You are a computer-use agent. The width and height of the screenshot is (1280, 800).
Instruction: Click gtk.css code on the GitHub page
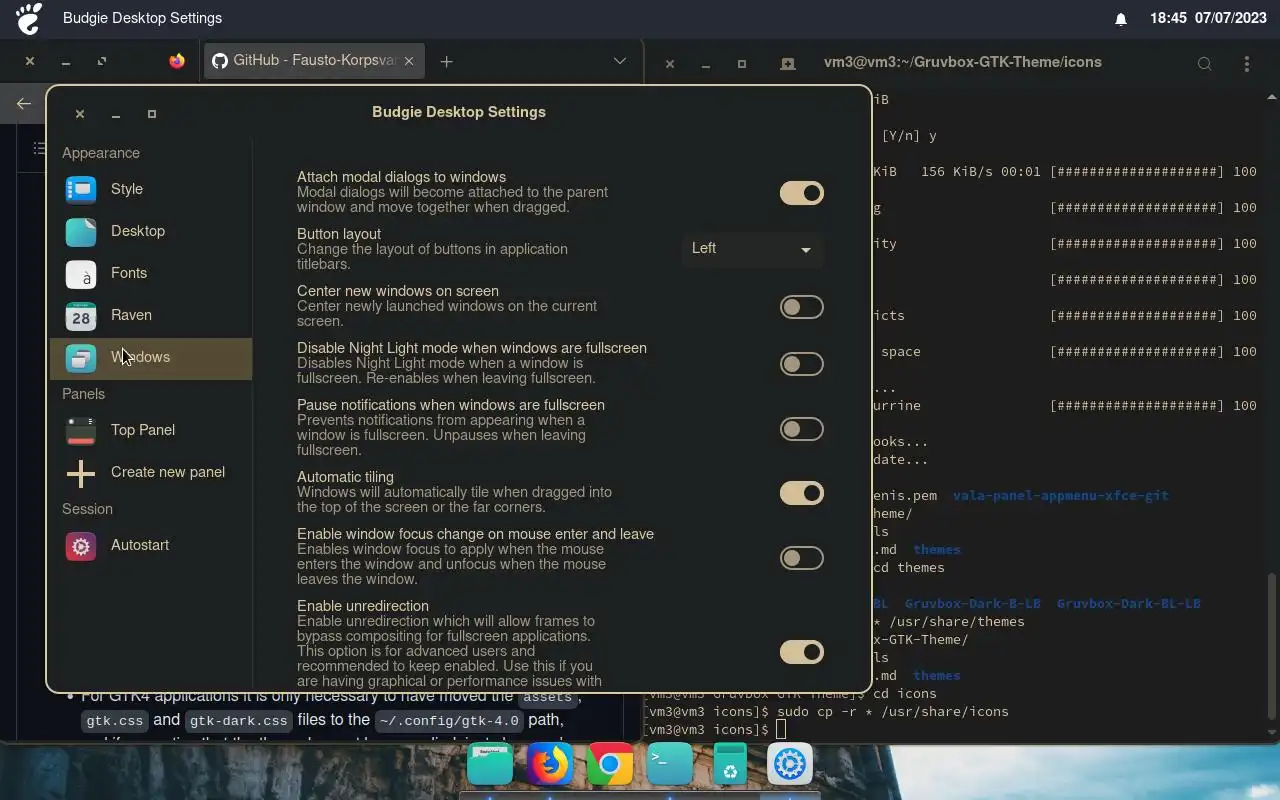pyautogui.click(x=115, y=720)
